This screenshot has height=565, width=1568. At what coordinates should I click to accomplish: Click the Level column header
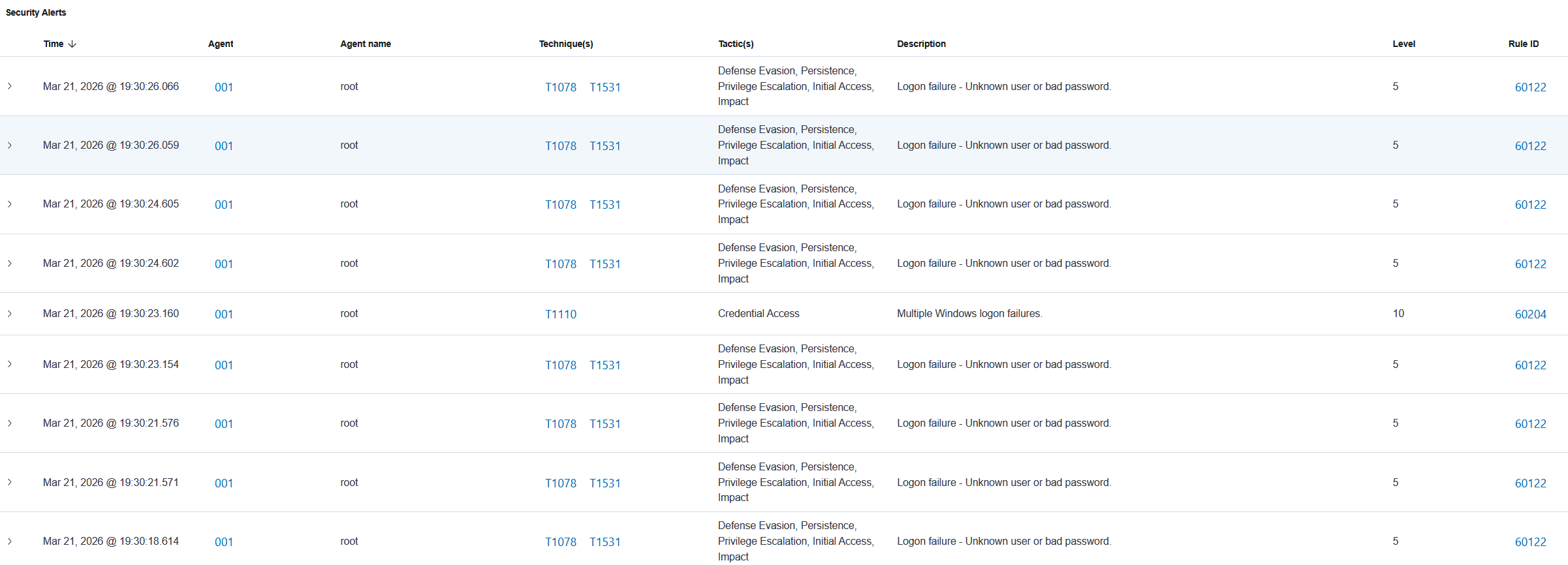tap(1403, 44)
